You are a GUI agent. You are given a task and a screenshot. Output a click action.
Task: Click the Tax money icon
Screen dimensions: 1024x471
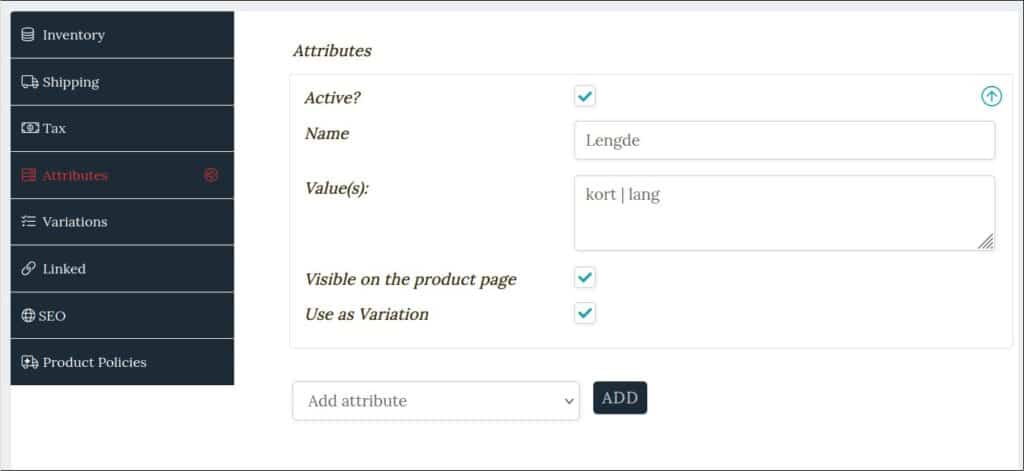point(30,128)
